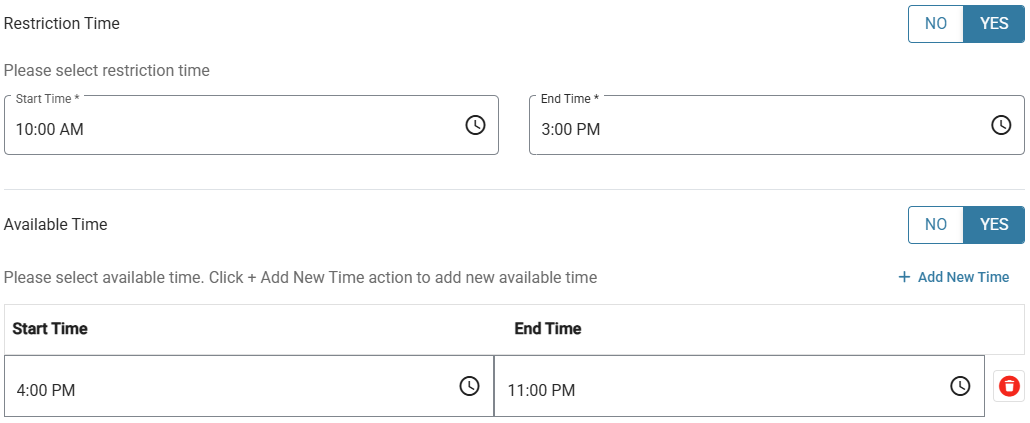Click the Available Time section label
The height and width of the screenshot is (423, 1030).
point(56,225)
